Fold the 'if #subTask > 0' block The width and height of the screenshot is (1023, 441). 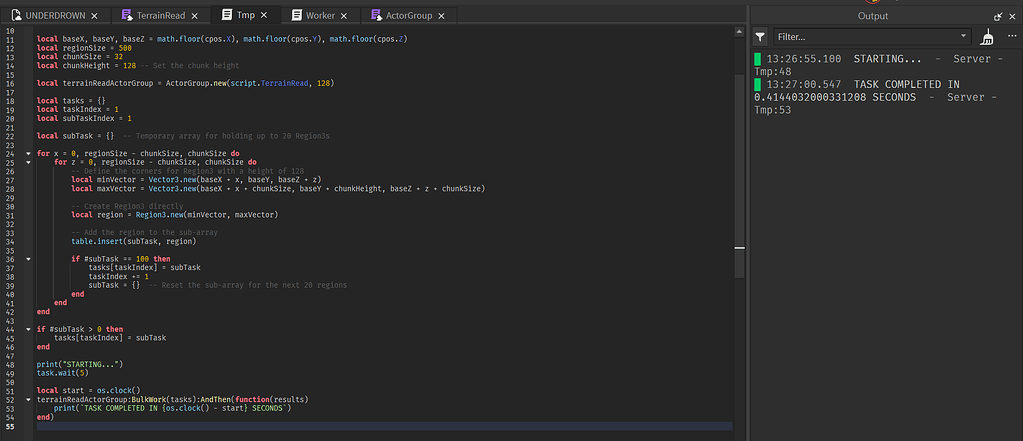(27, 328)
